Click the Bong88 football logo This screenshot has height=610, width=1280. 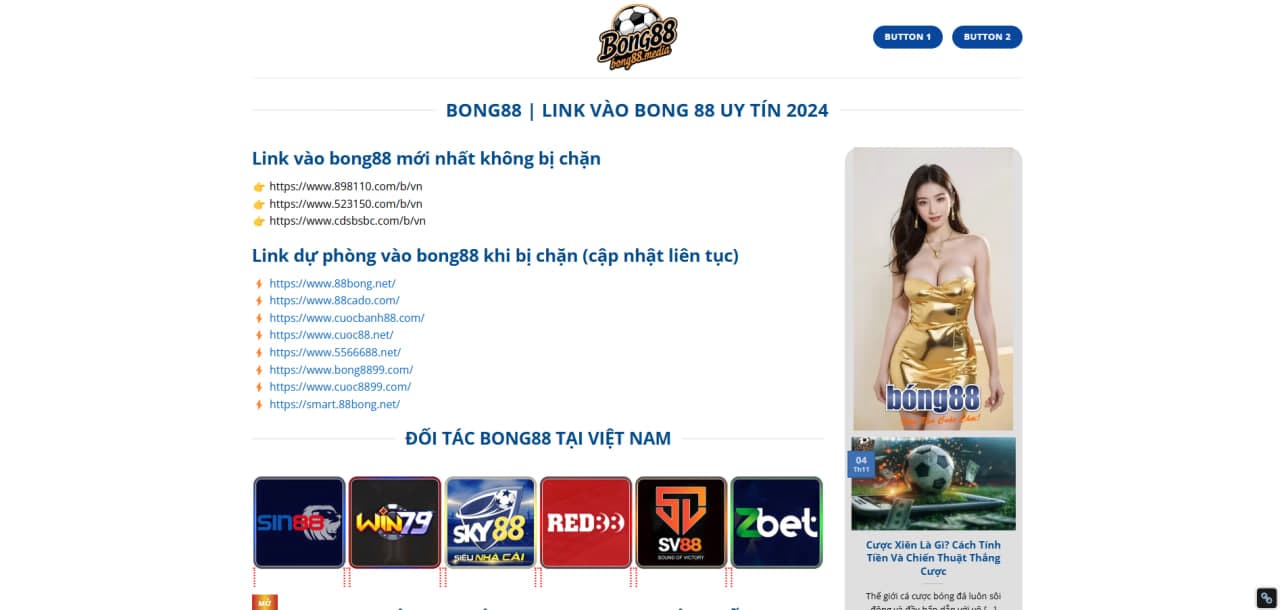(x=637, y=37)
